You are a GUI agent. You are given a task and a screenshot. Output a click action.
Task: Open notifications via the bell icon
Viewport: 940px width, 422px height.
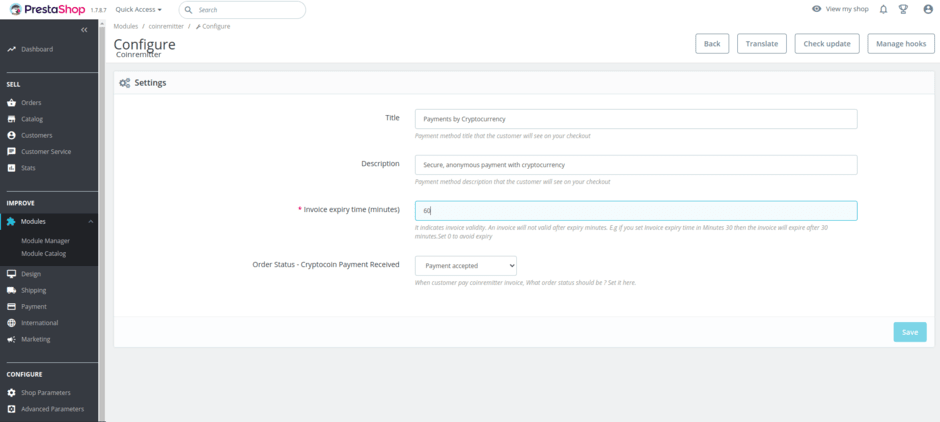click(883, 10)
